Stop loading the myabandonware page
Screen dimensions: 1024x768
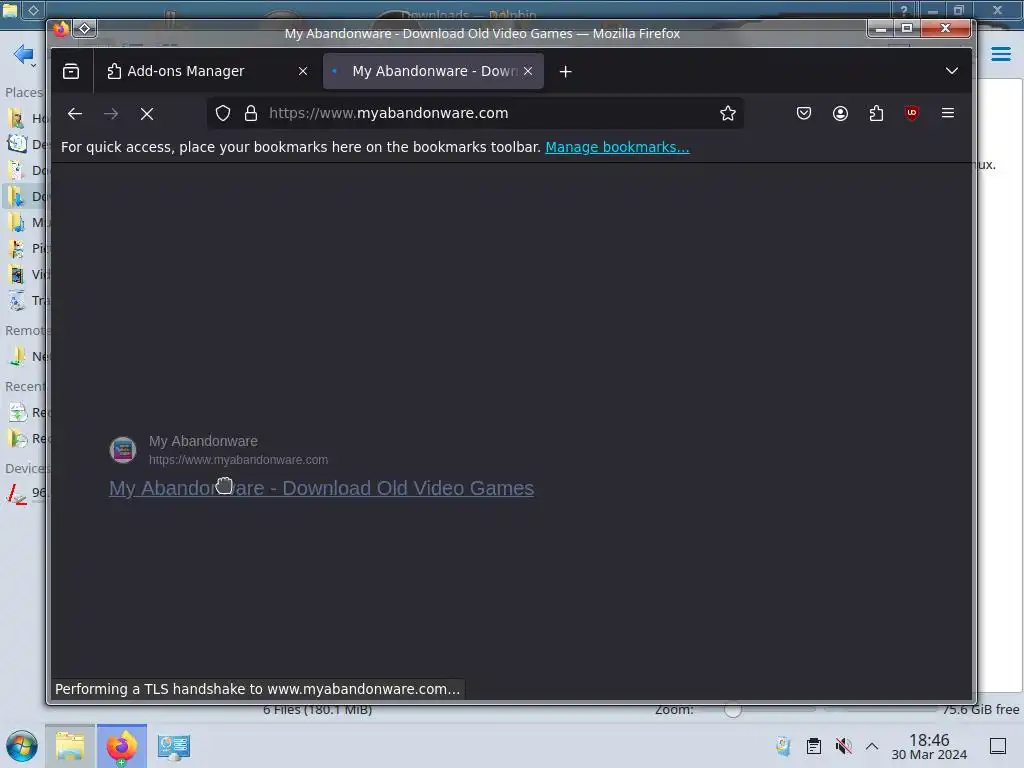point(147,114)
